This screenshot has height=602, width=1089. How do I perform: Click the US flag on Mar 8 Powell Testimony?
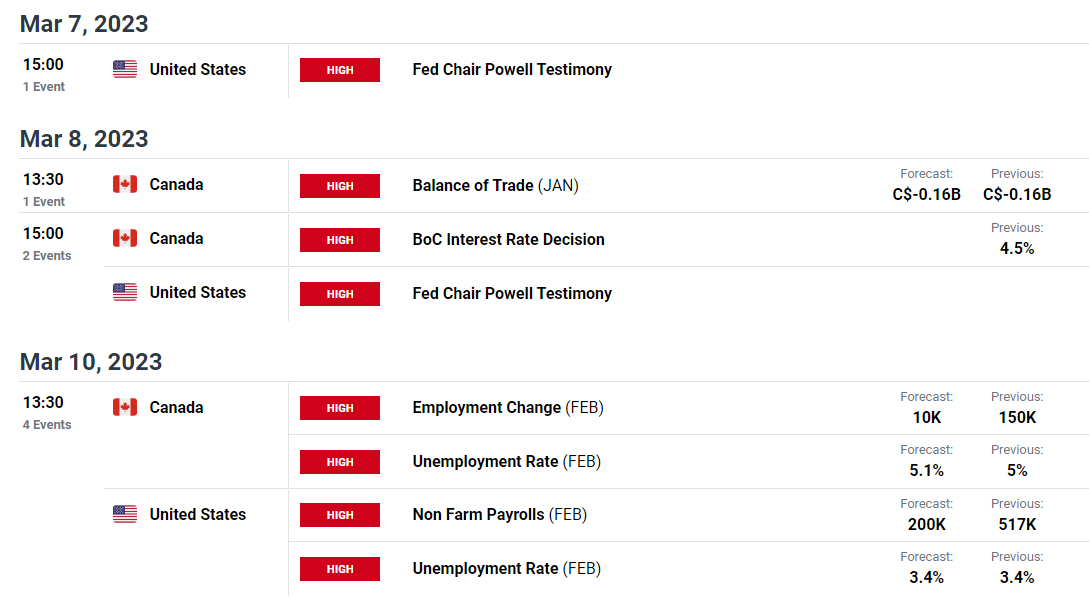[125, 292]
